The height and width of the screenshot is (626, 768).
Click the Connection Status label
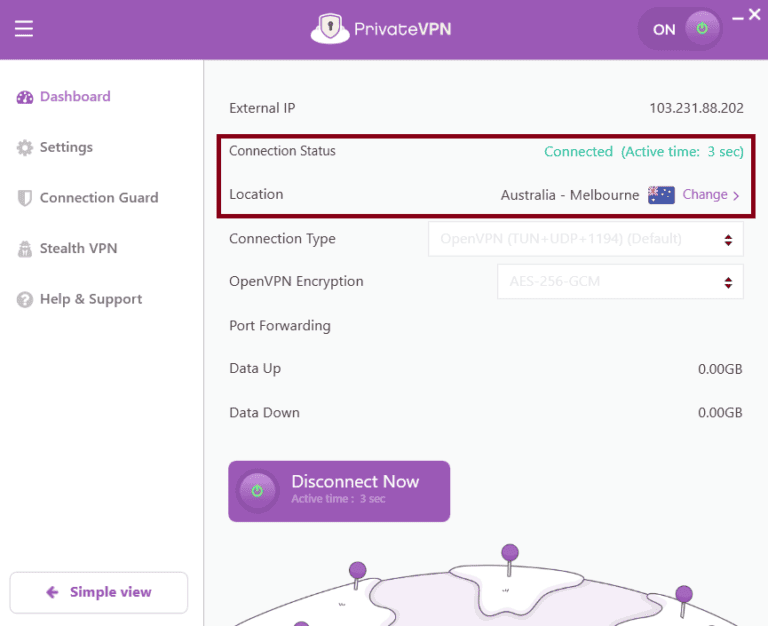click(282, 151)
